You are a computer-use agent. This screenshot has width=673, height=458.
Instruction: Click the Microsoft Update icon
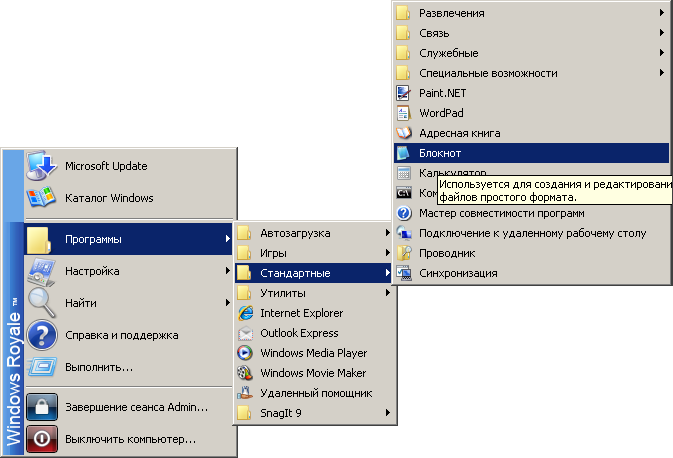(41, 166)
